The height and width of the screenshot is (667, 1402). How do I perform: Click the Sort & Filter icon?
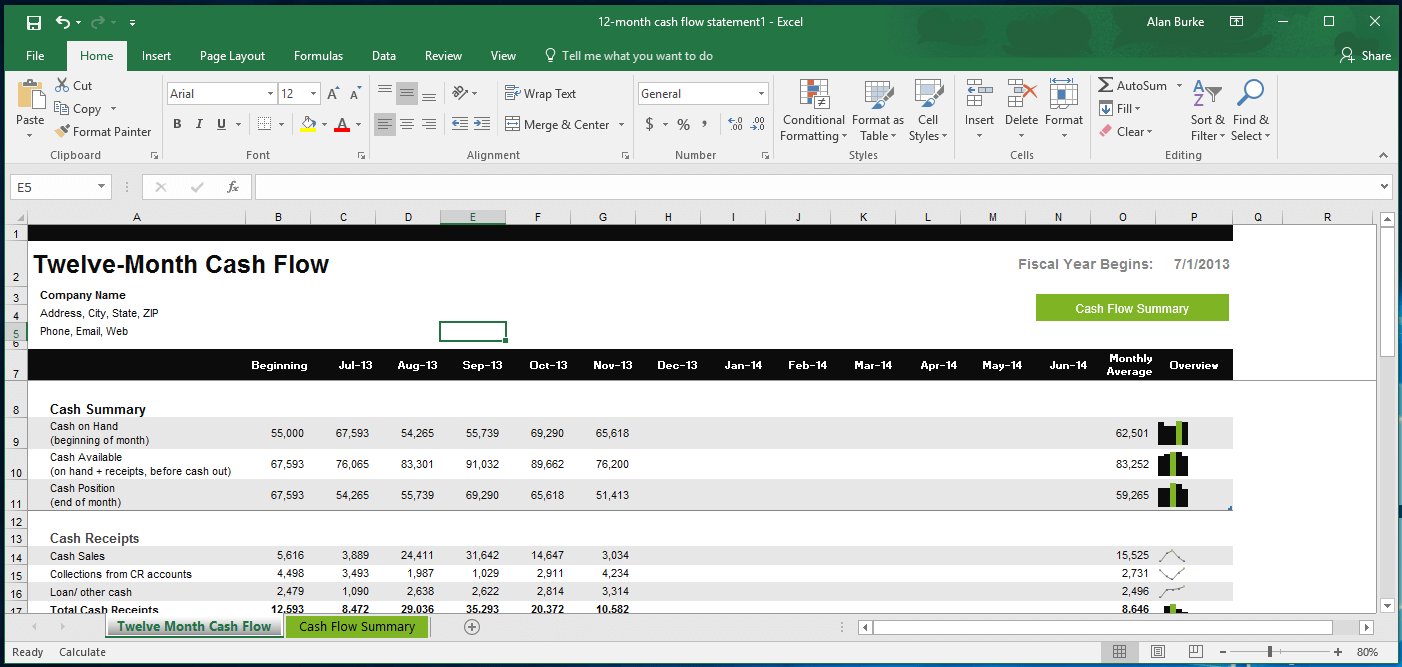coord(1207,110)
